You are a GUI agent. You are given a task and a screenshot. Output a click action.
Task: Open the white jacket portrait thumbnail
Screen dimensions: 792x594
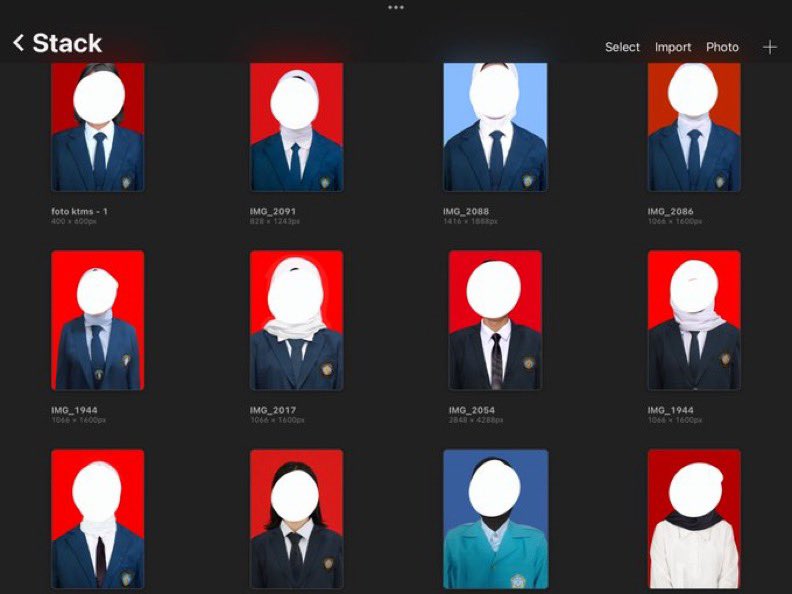tap(694, 519)
